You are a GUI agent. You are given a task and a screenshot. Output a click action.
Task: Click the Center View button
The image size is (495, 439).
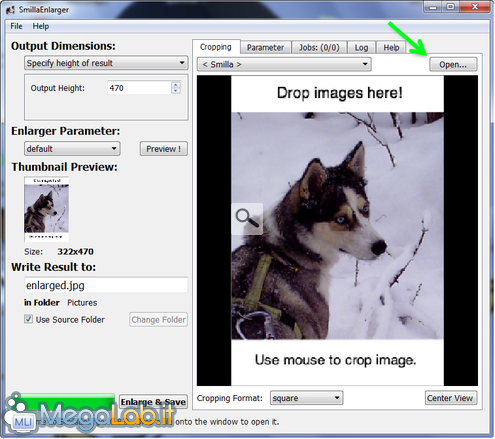[x=451, y=398]
